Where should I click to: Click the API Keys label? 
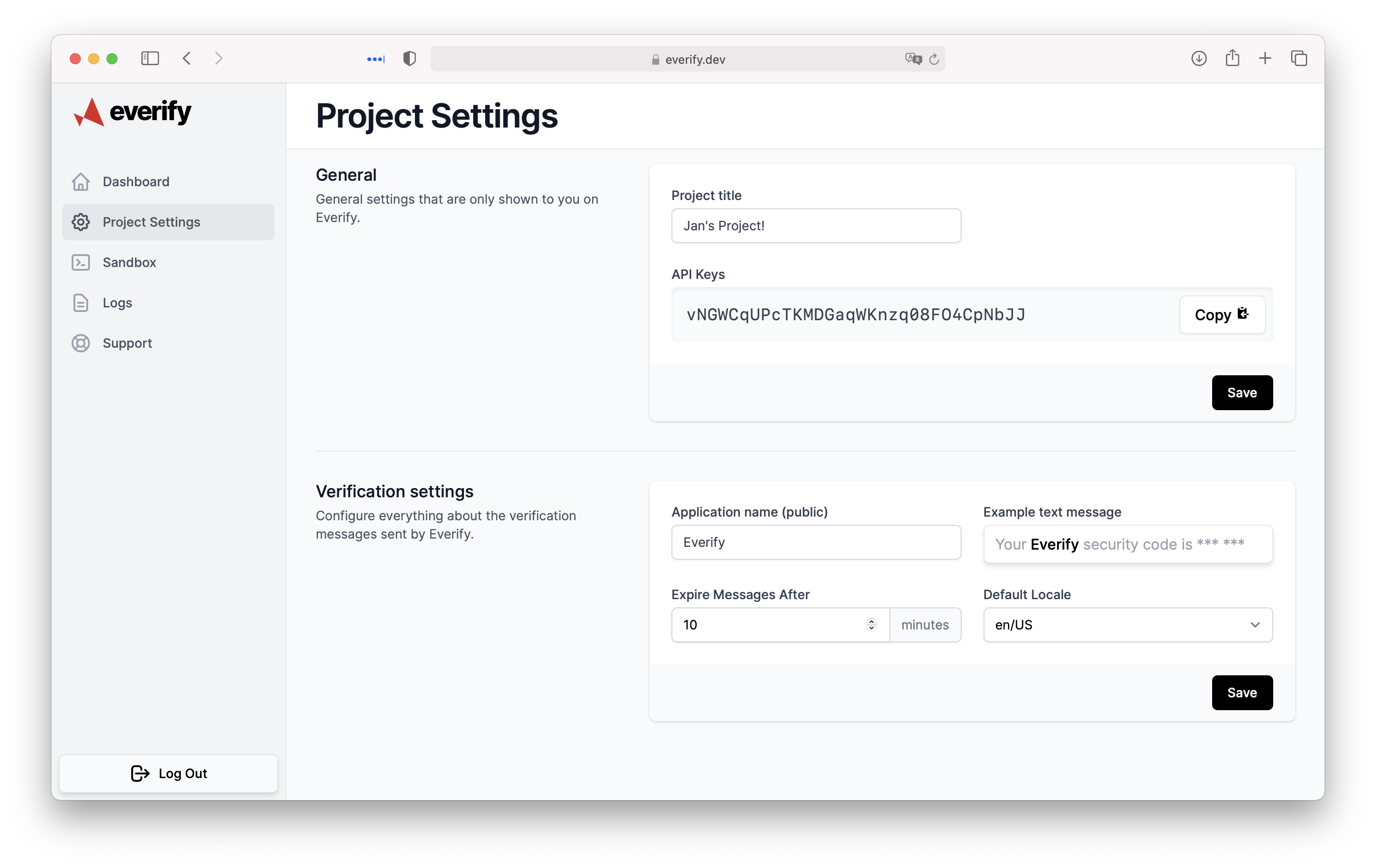tap(698, 274)
